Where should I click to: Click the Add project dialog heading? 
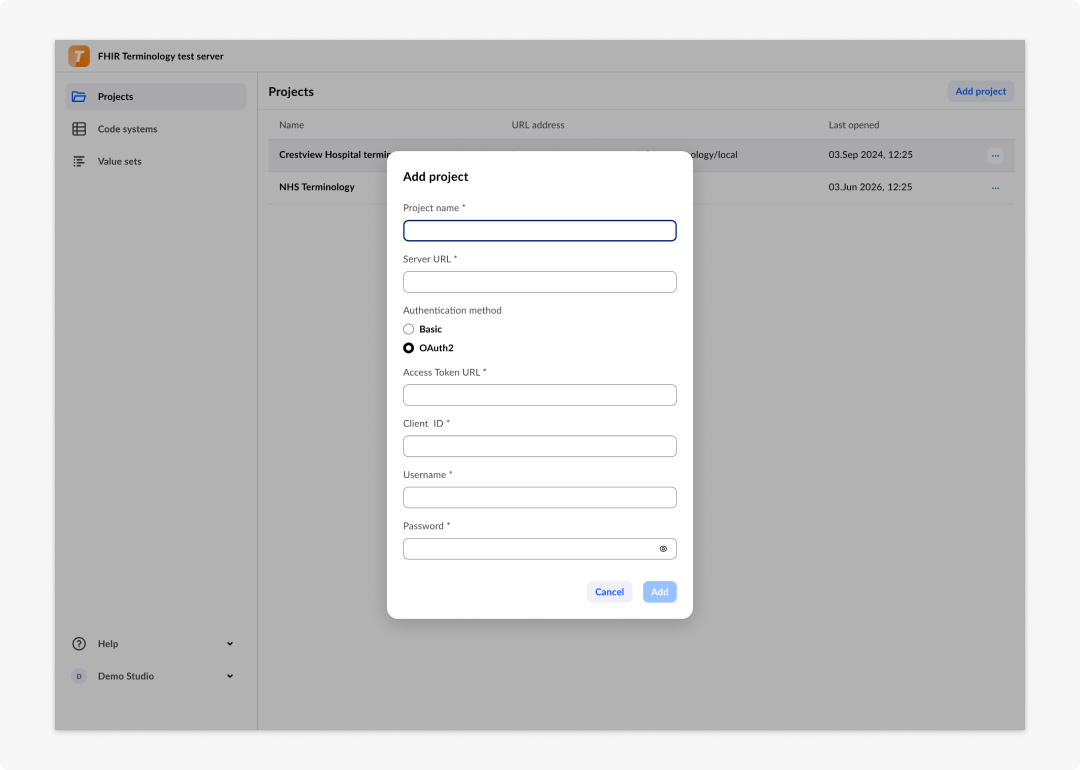435,176
